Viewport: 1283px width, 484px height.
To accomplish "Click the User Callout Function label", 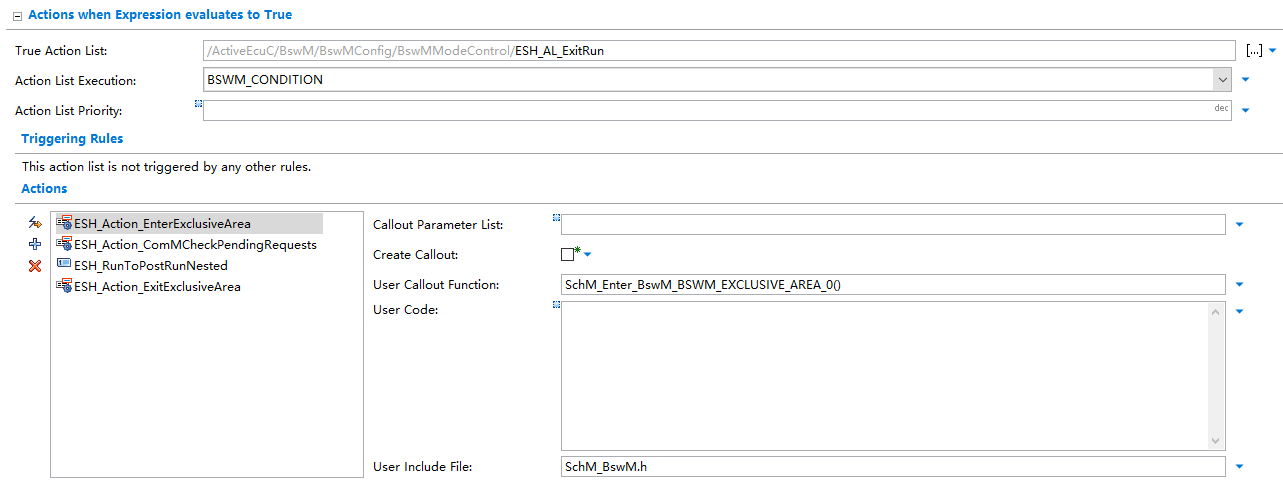I will coord(436,285).
